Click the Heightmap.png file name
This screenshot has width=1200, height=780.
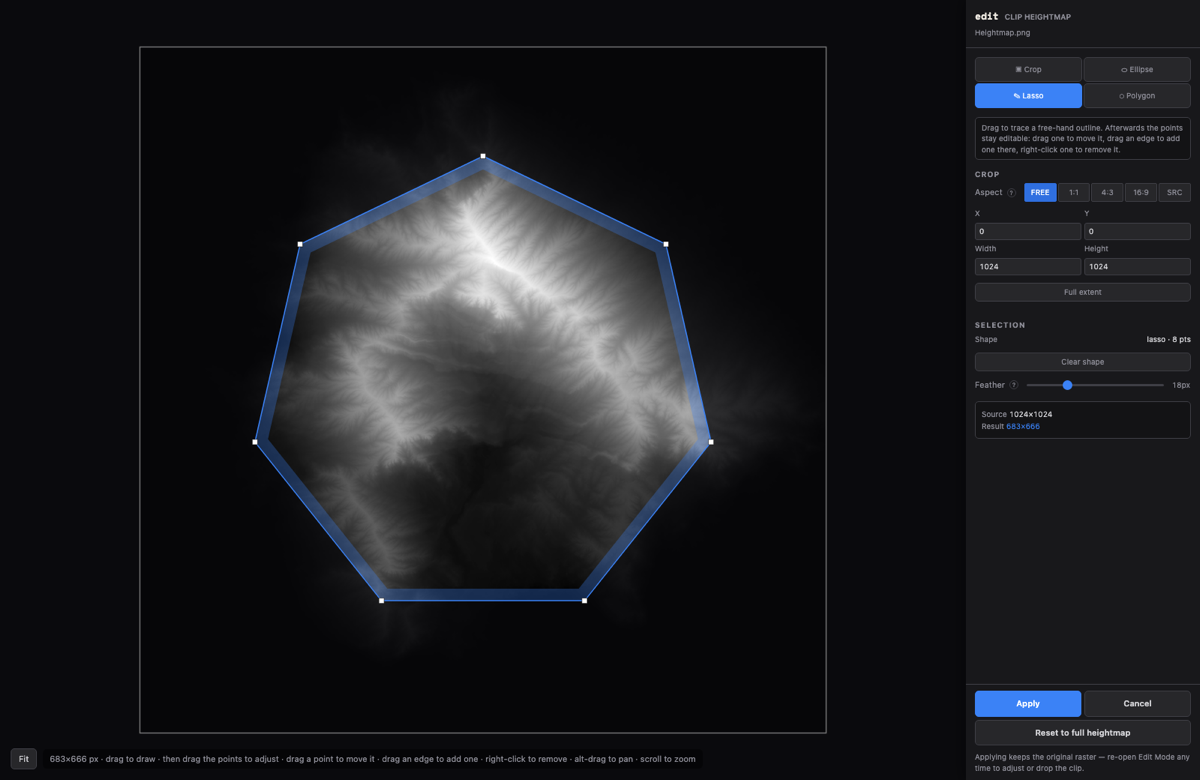[1001, 33]
